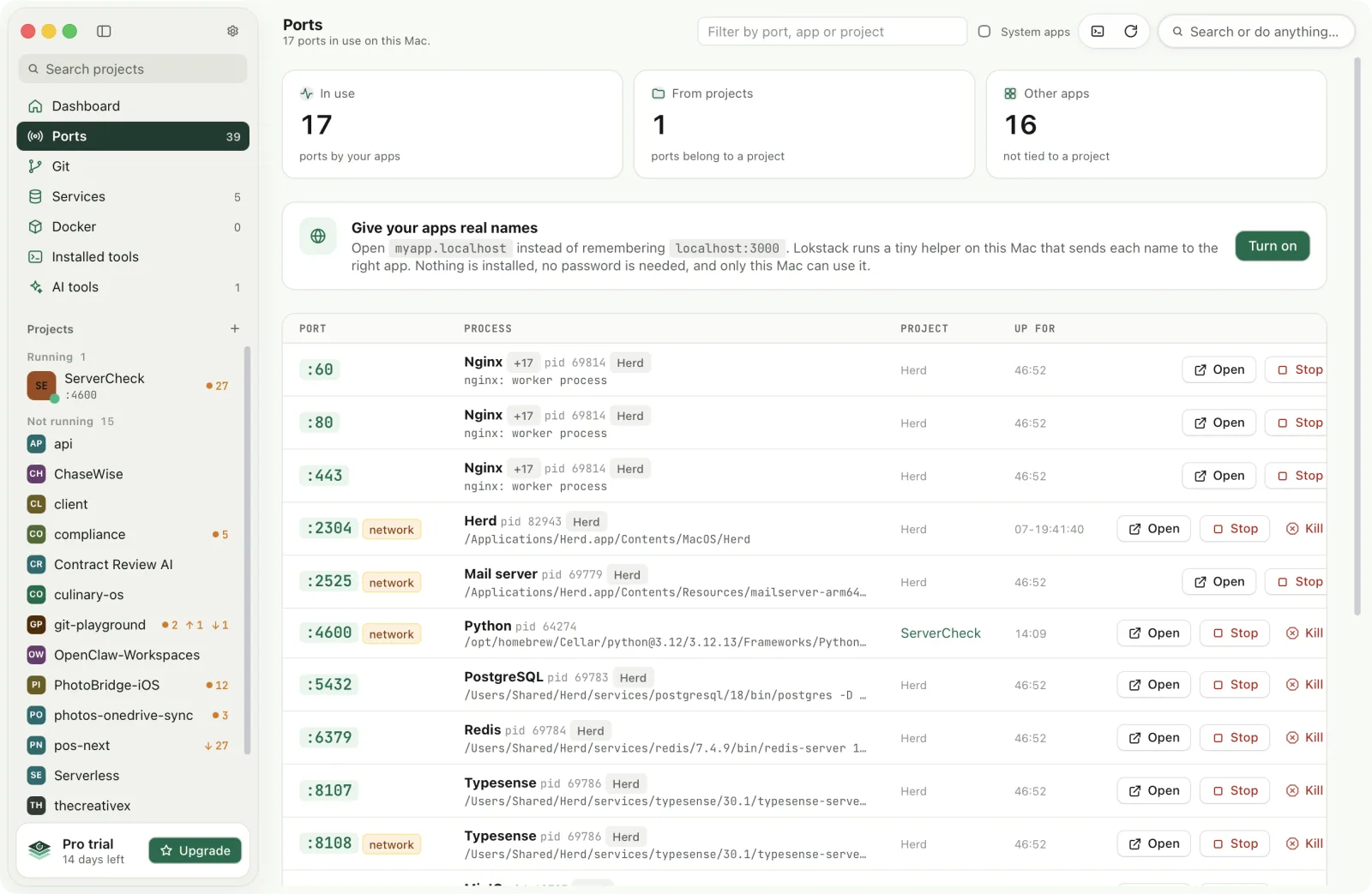Open the Search or do anything bar

tap(1256, 32)
